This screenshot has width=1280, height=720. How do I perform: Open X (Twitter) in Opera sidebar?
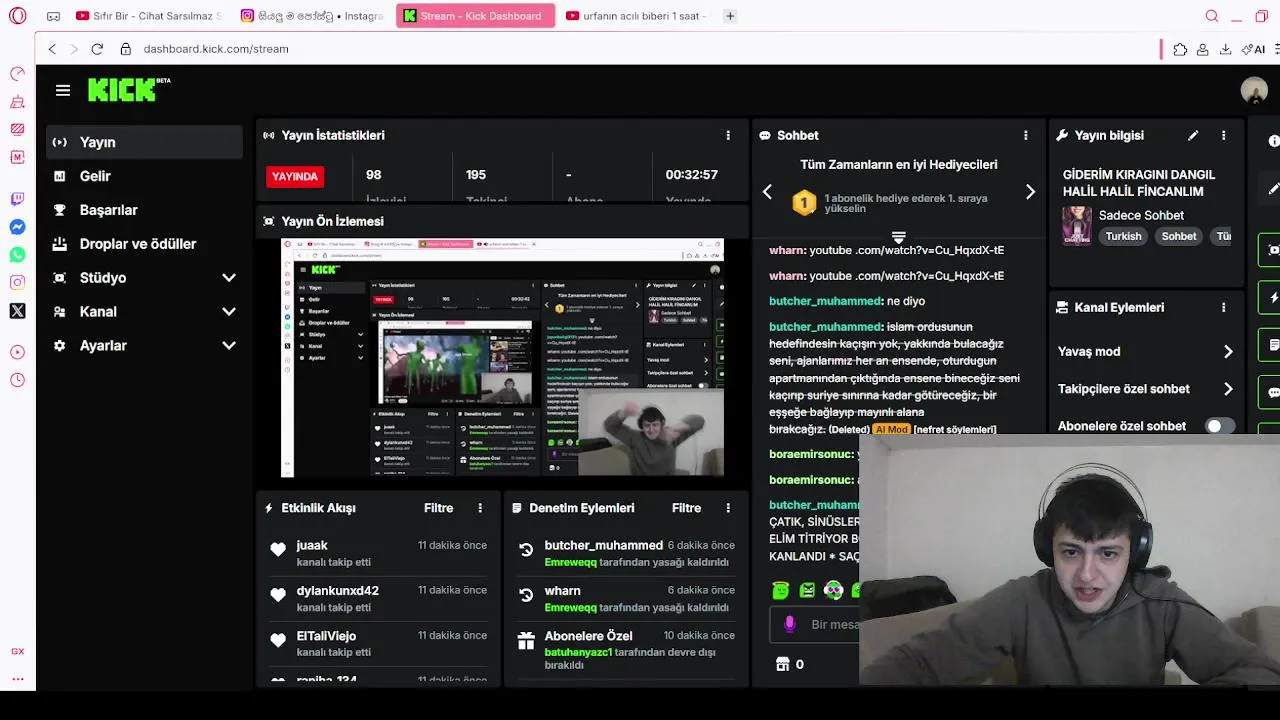(x=17, y=311)
